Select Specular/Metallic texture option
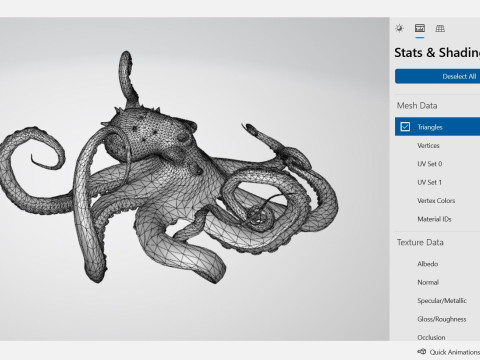This screenshot has height=360, width=480. pyautogui.click(x=442, y=301)
